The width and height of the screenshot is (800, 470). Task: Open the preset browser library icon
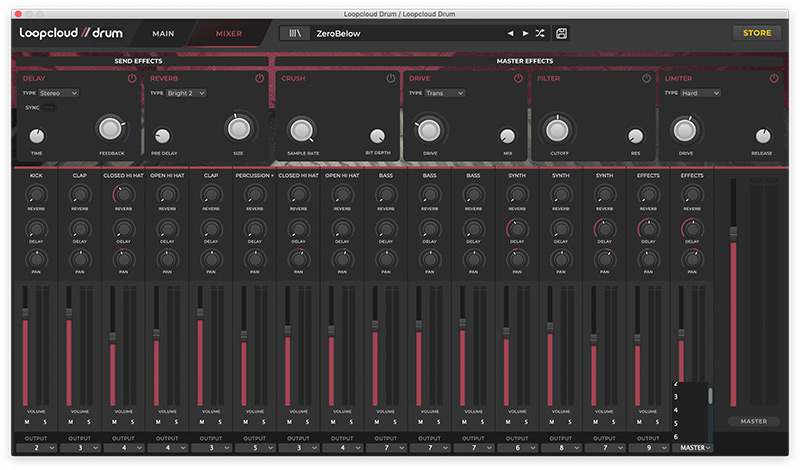pyautogui.click(x=295, y=33)
